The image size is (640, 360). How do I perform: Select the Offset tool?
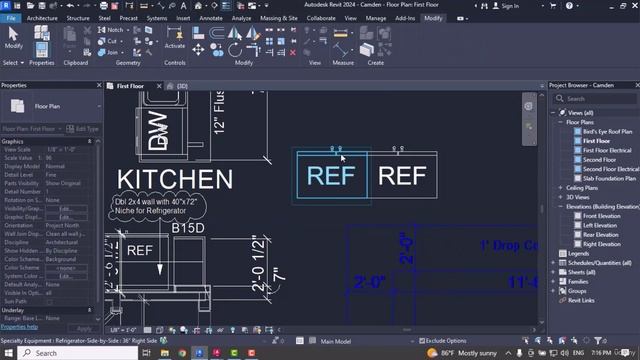pyautogui.click(x=217, y=33)
